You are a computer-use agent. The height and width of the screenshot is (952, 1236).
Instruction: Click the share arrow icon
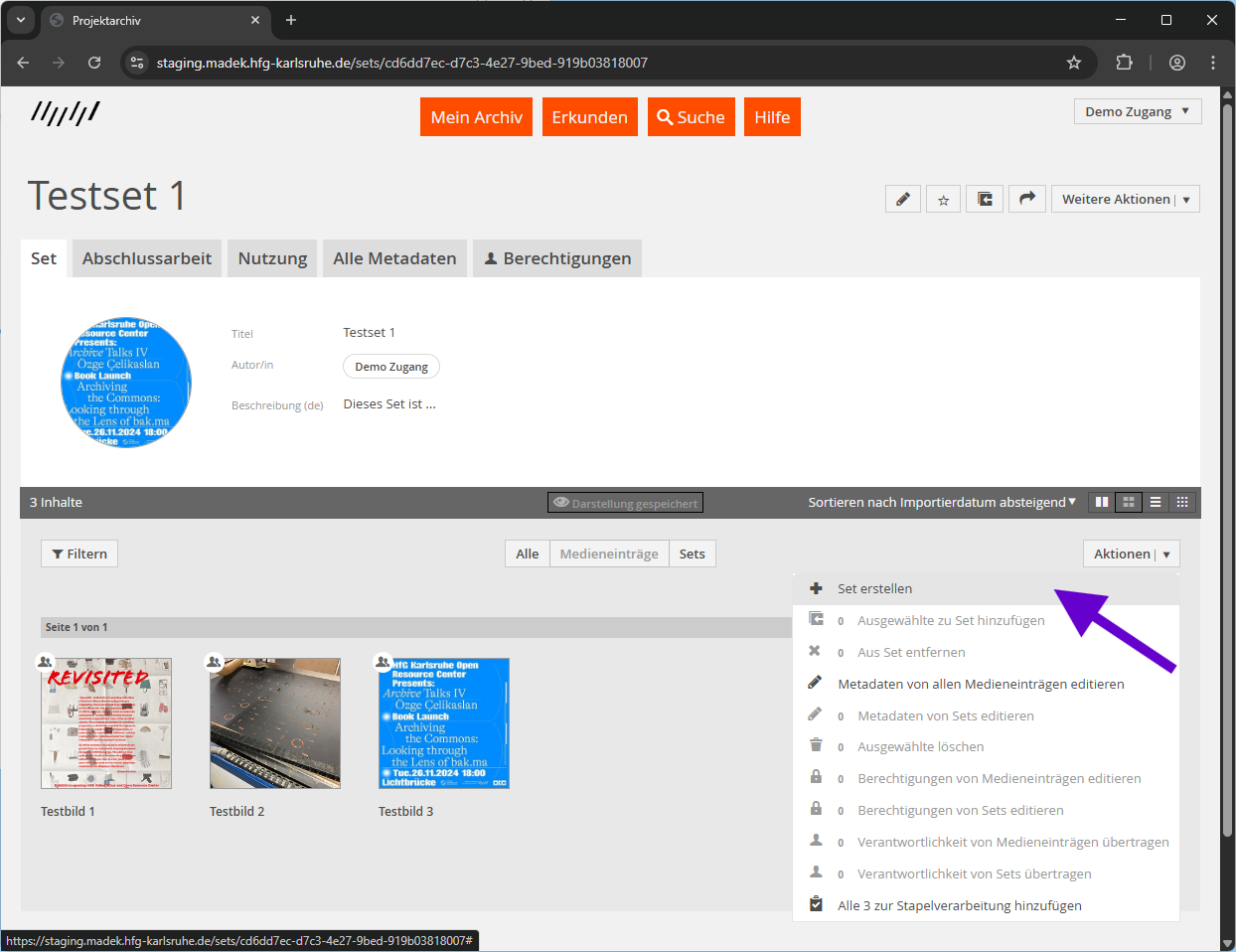[1027, 199]
